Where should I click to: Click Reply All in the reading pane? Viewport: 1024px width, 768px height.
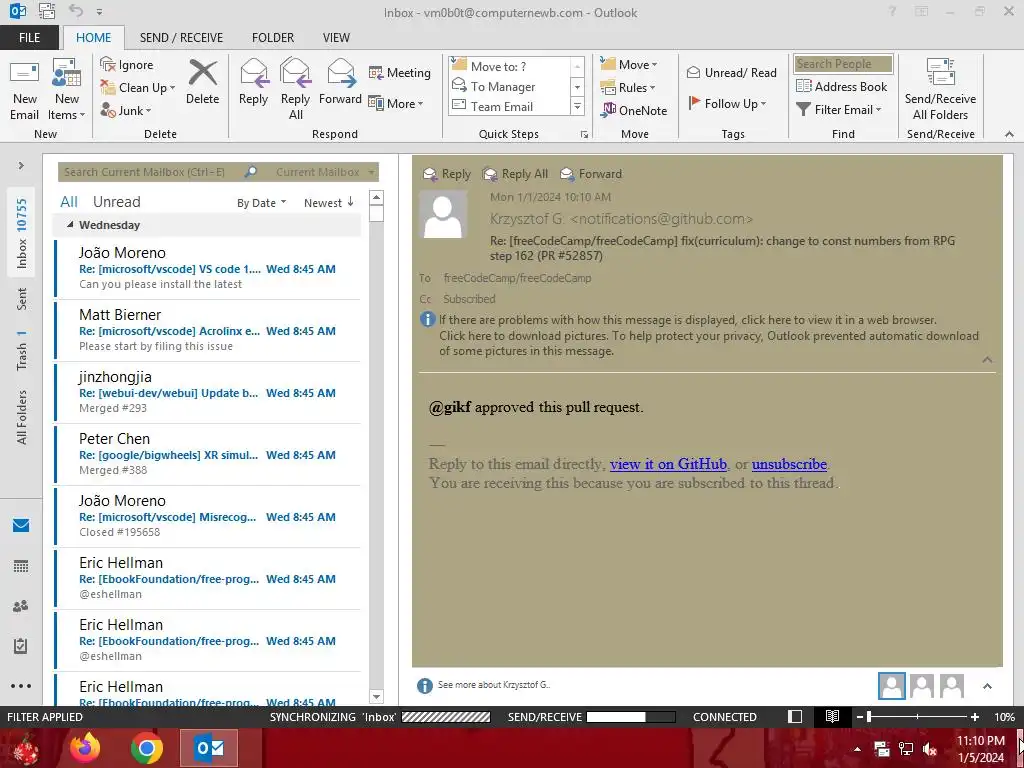click(515, 174)
